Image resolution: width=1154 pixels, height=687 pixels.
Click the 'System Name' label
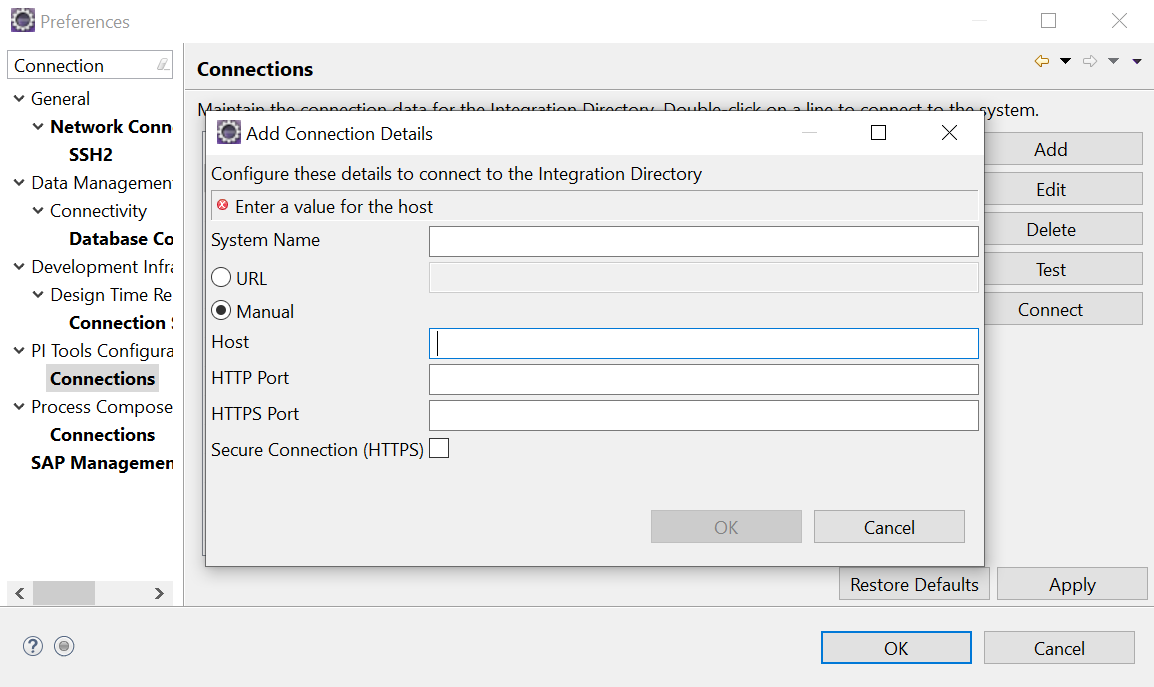click(x=266, y=240)
